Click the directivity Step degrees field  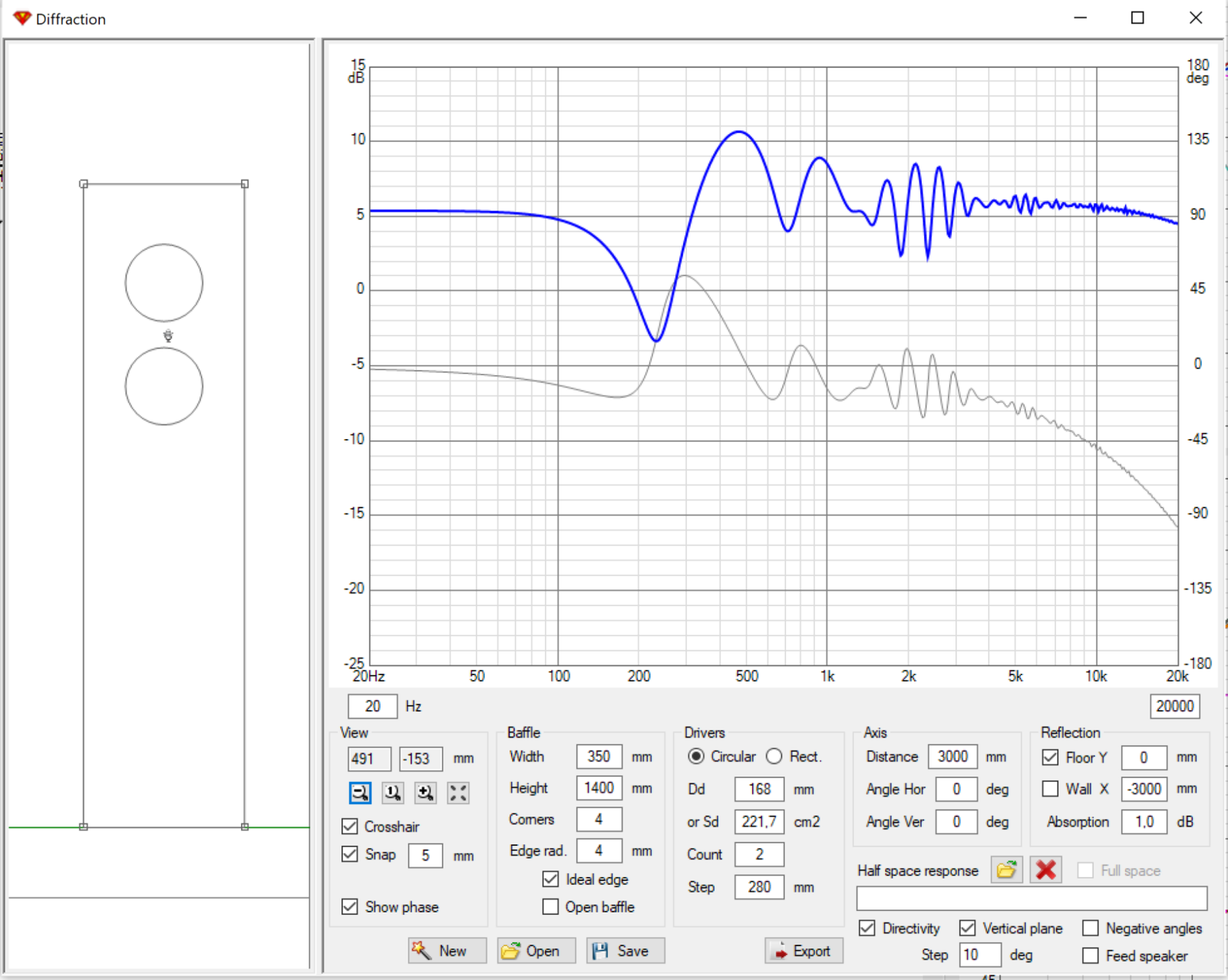tap(981, 955)
